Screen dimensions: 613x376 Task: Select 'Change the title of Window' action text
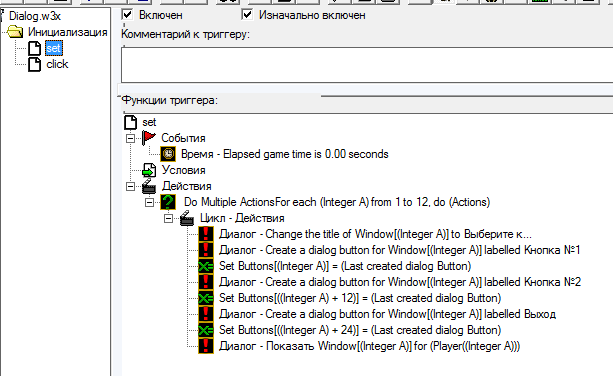click(x=375, y=234)
